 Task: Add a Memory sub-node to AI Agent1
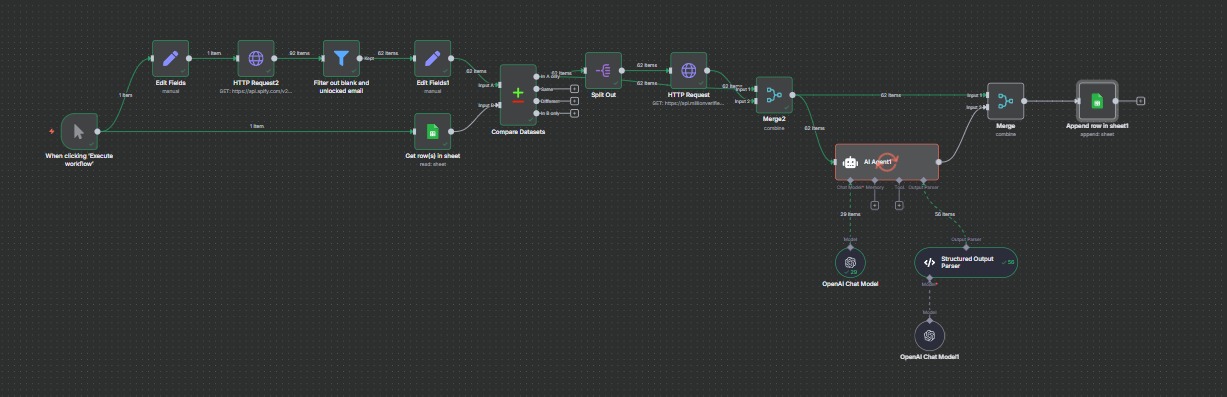(x=875, y=206)
